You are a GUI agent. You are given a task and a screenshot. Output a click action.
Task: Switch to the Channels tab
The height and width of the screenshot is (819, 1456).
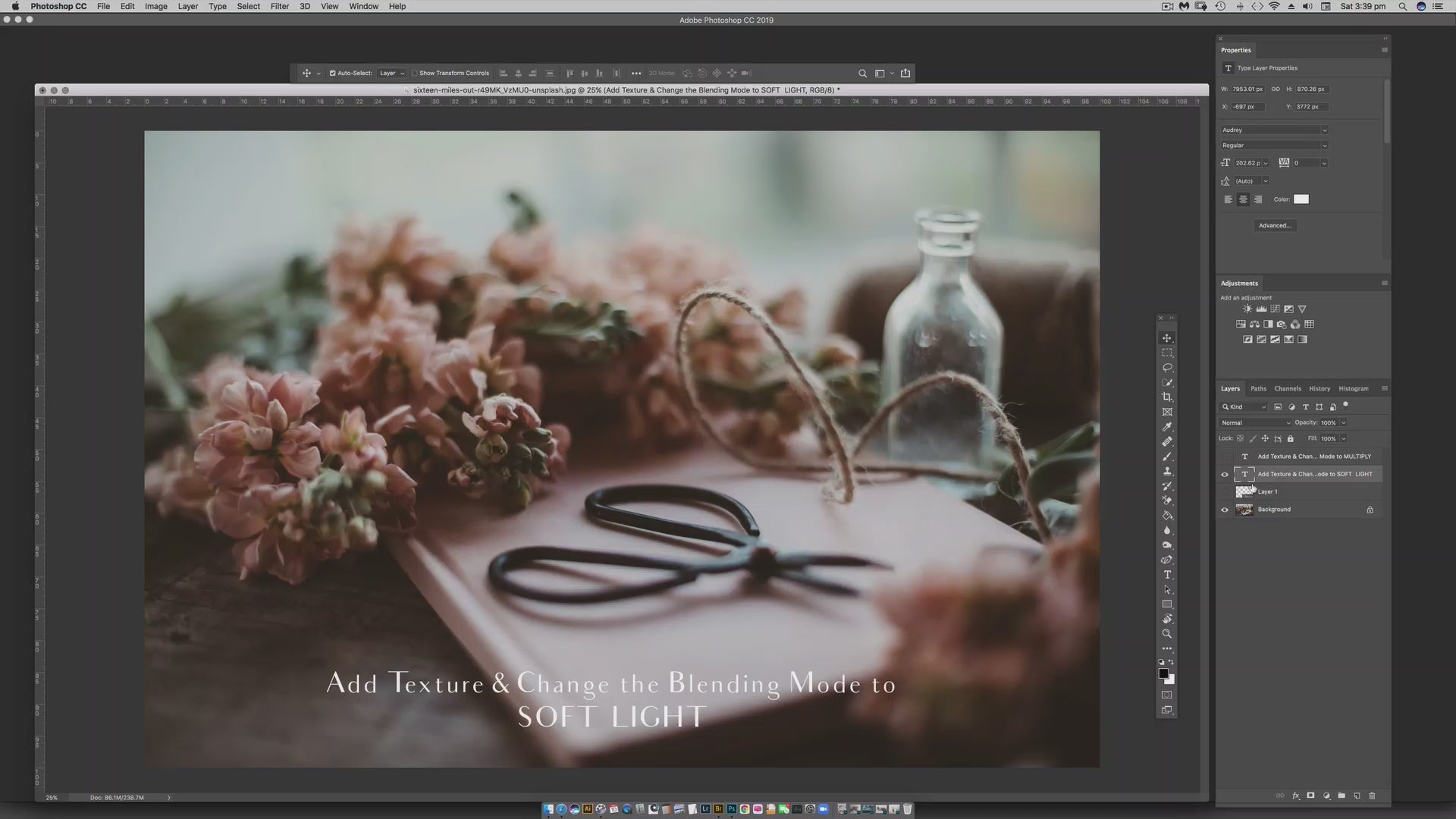[x=1287, y=388]
